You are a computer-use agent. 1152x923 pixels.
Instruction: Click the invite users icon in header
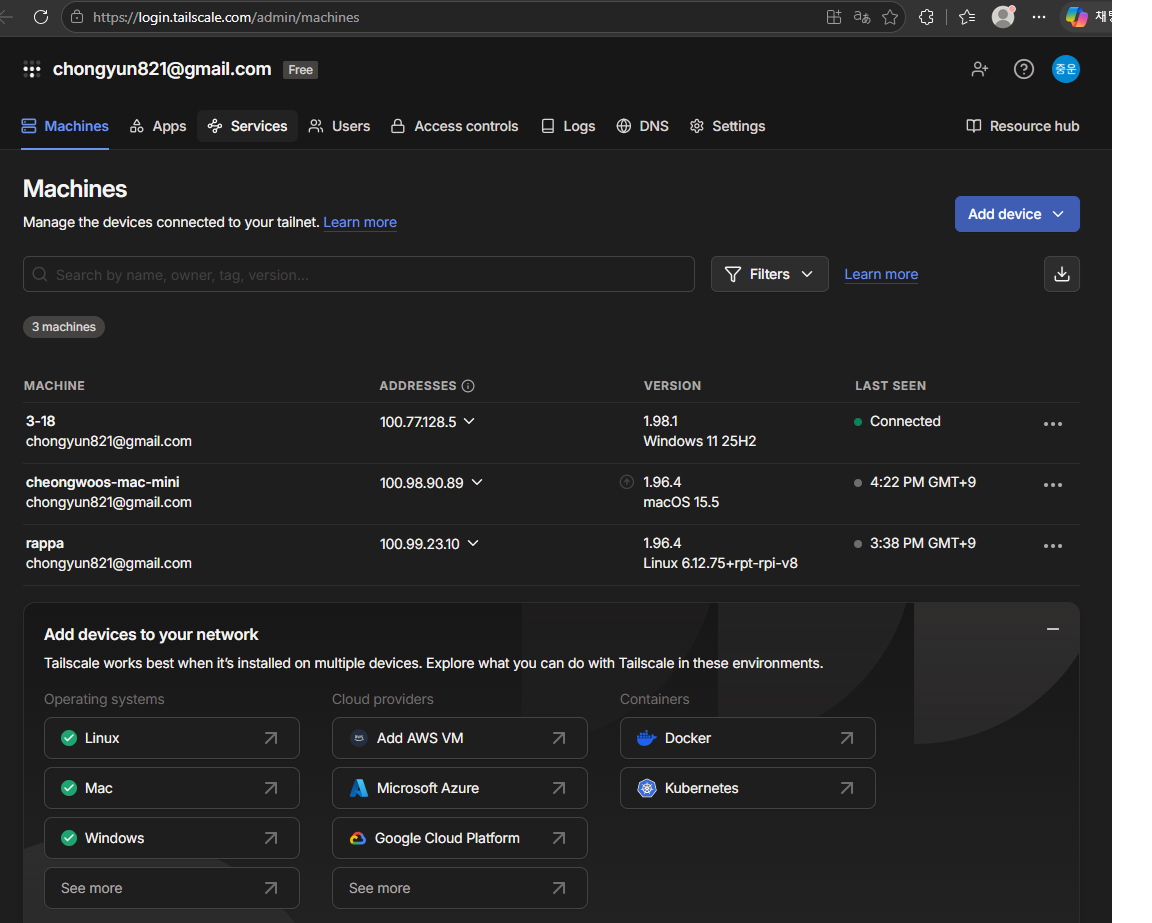(x=979, y=69)
